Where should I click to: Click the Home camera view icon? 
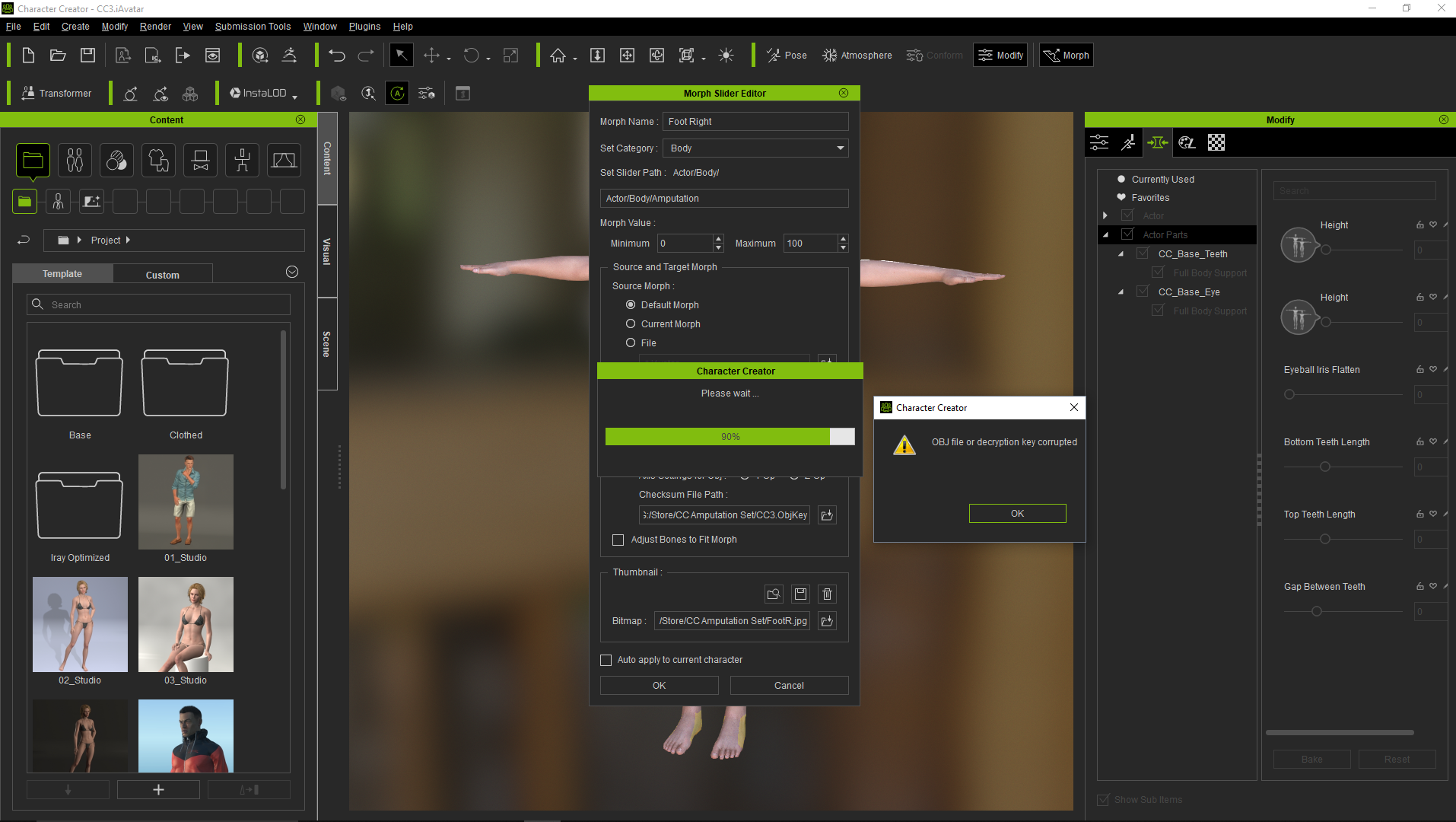(558, 56)
